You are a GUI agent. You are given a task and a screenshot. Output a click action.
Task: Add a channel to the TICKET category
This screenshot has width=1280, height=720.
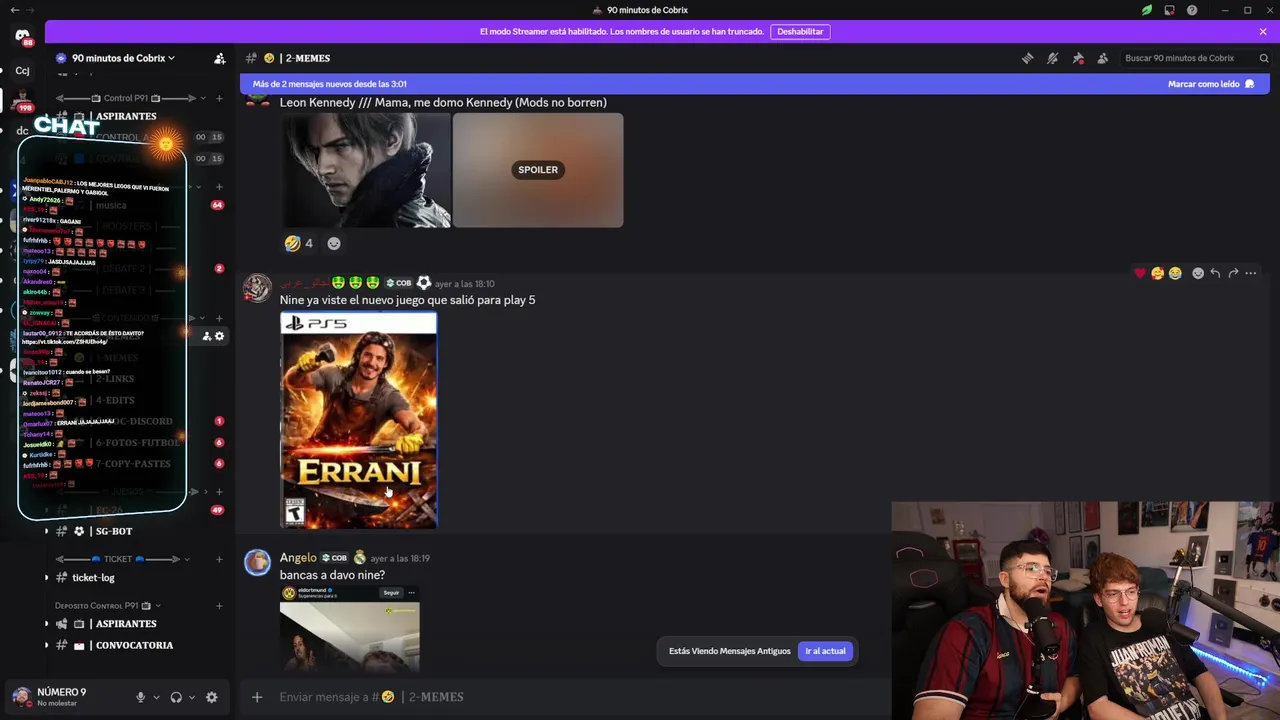(219, 559)
